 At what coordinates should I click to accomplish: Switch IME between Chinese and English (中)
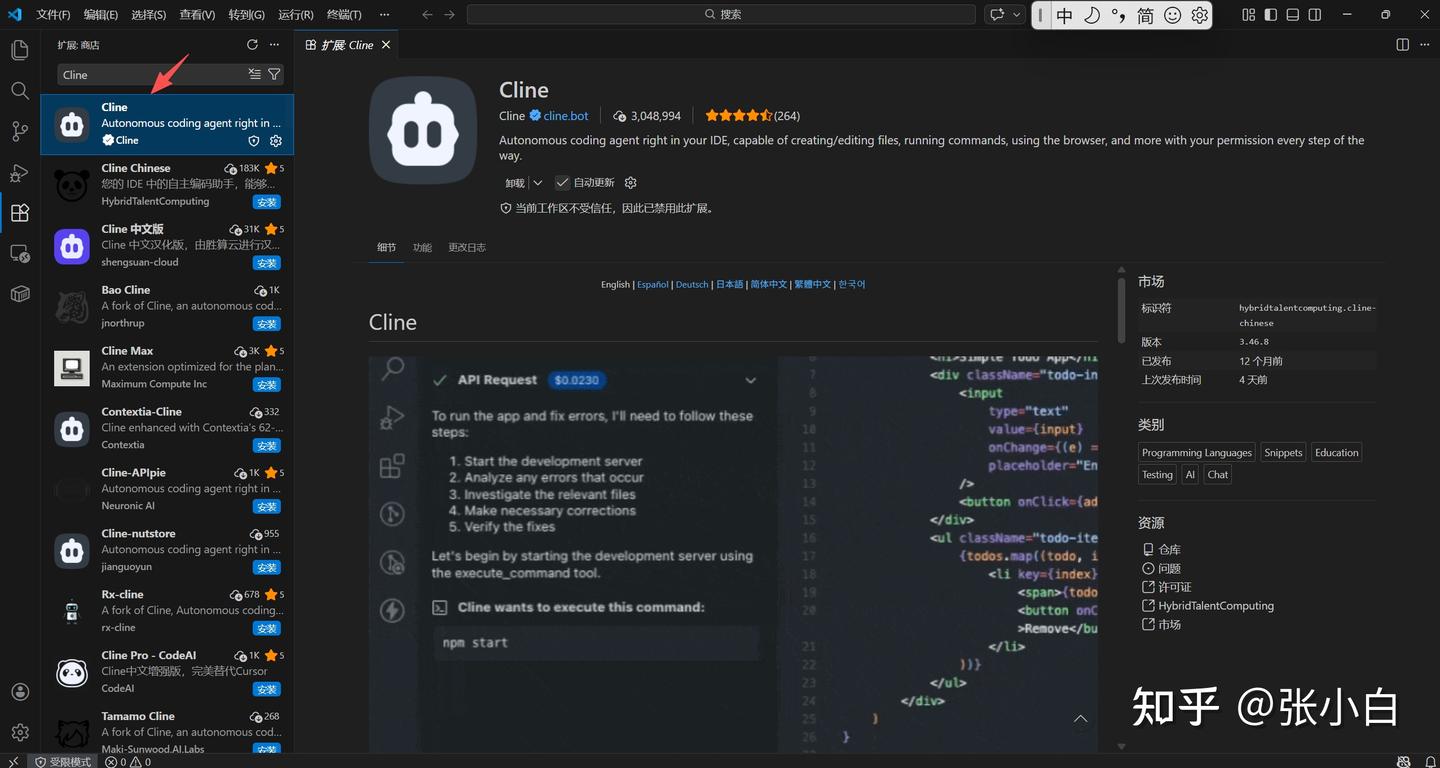pyautogui.click(x=1065, y=15)
